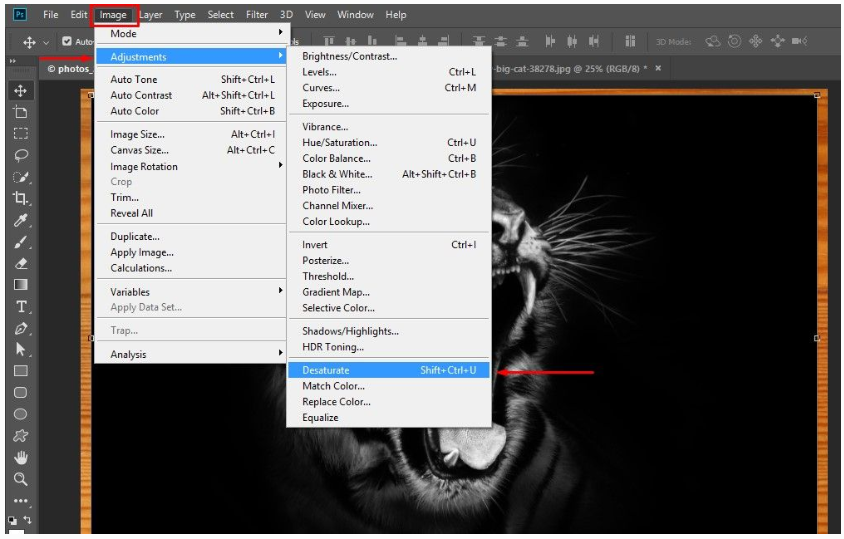
Task: Open the Help menu
Action: (396, 15)
